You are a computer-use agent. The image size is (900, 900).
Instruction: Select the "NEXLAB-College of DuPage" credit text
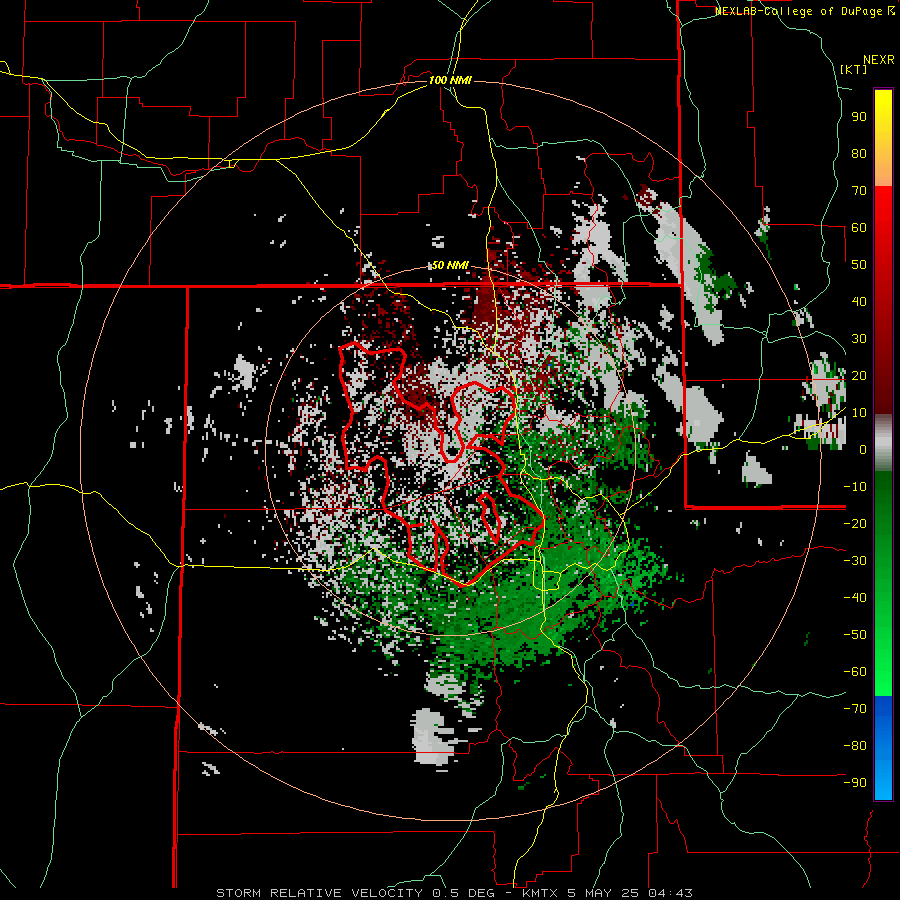[800, 11]
